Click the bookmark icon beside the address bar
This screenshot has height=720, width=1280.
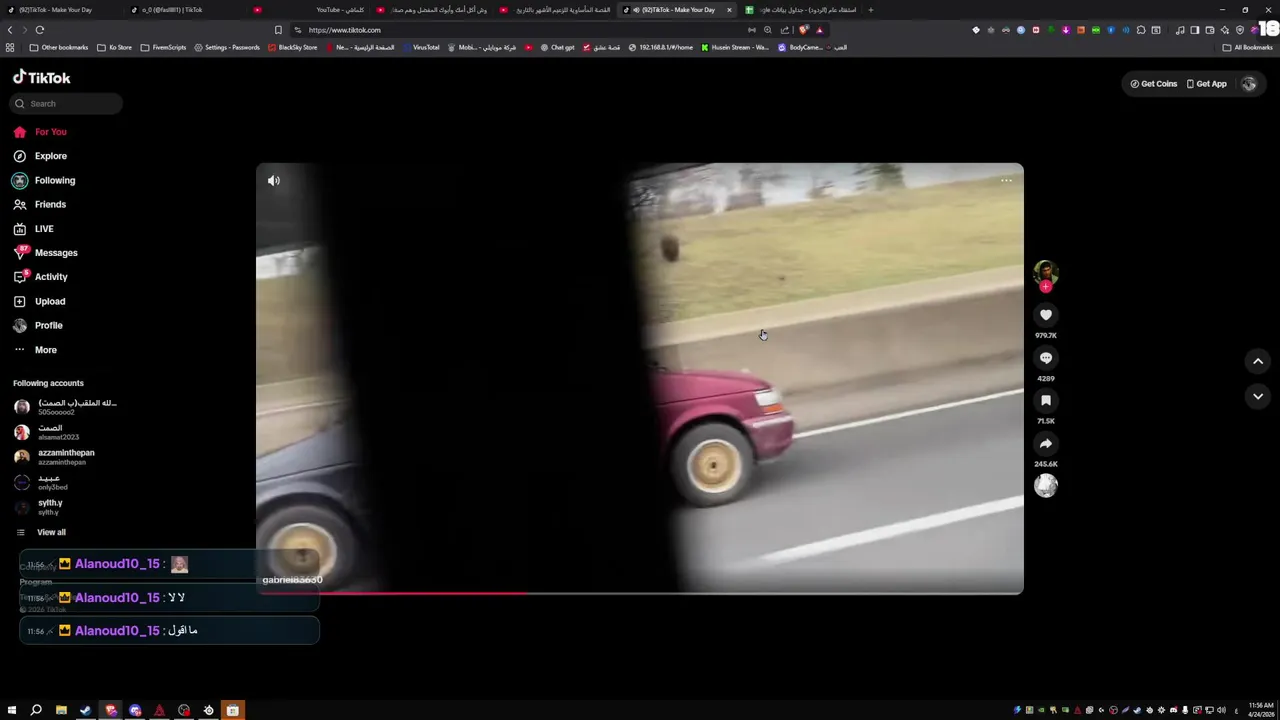pyautogui.click(x=278, y=30)
